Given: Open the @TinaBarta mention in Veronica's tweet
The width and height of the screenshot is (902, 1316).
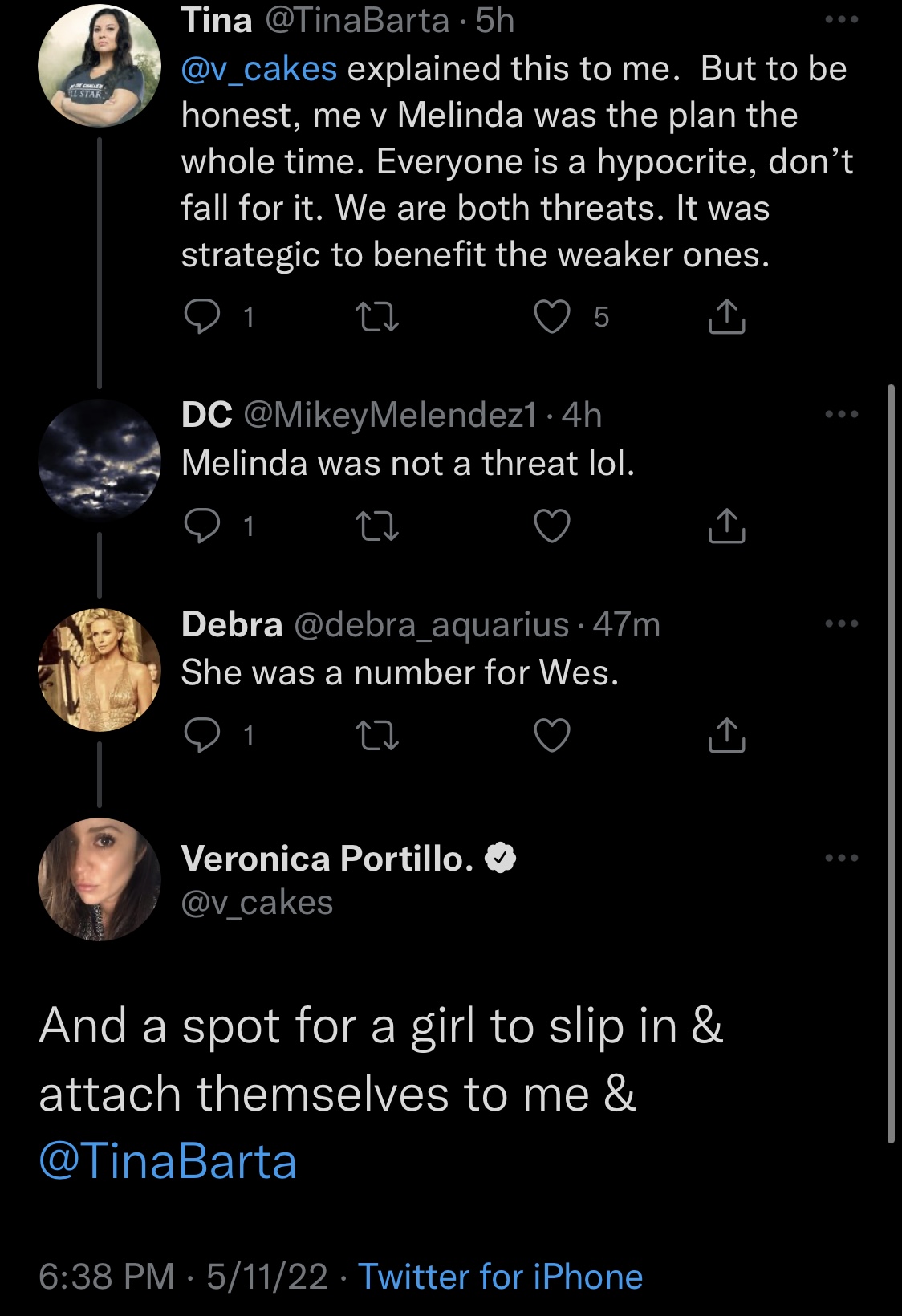Looking at the screenshot, I should pyautogui.click(x=168, y=1161).
